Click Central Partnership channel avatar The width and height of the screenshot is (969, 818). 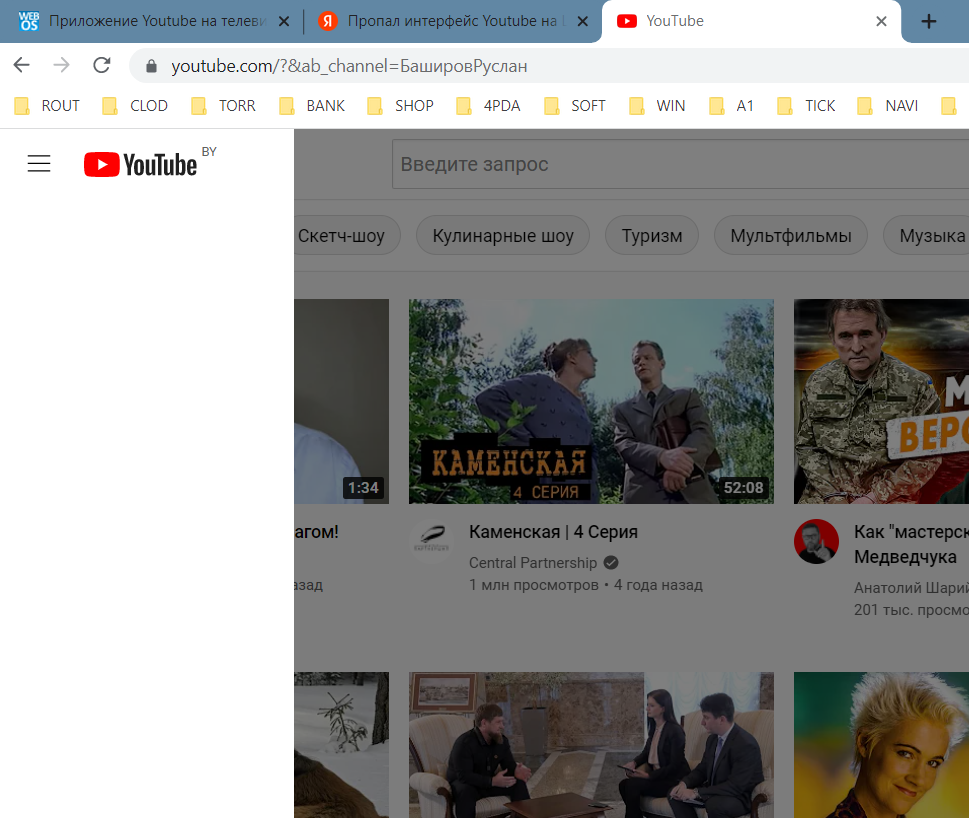point(431,542)
